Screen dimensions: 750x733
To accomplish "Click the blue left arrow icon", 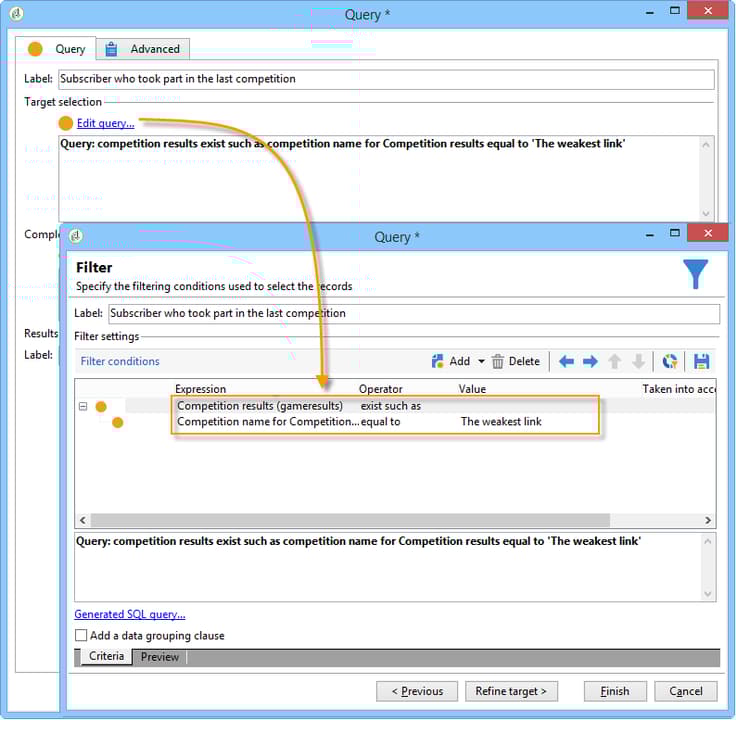I will (566, 361).
